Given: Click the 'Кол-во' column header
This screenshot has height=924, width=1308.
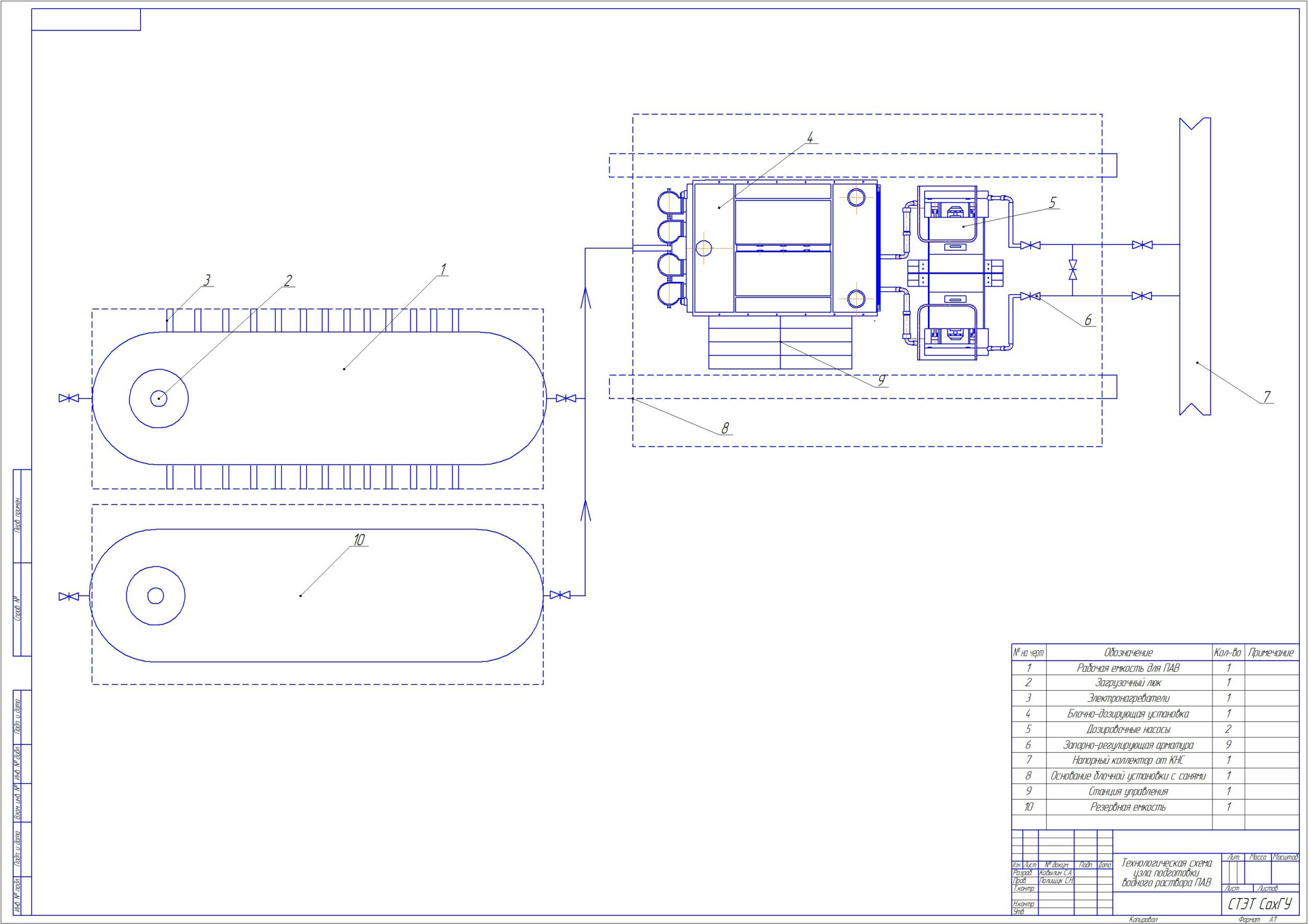Looking at the screenshot, I should tap(1228, 653).
